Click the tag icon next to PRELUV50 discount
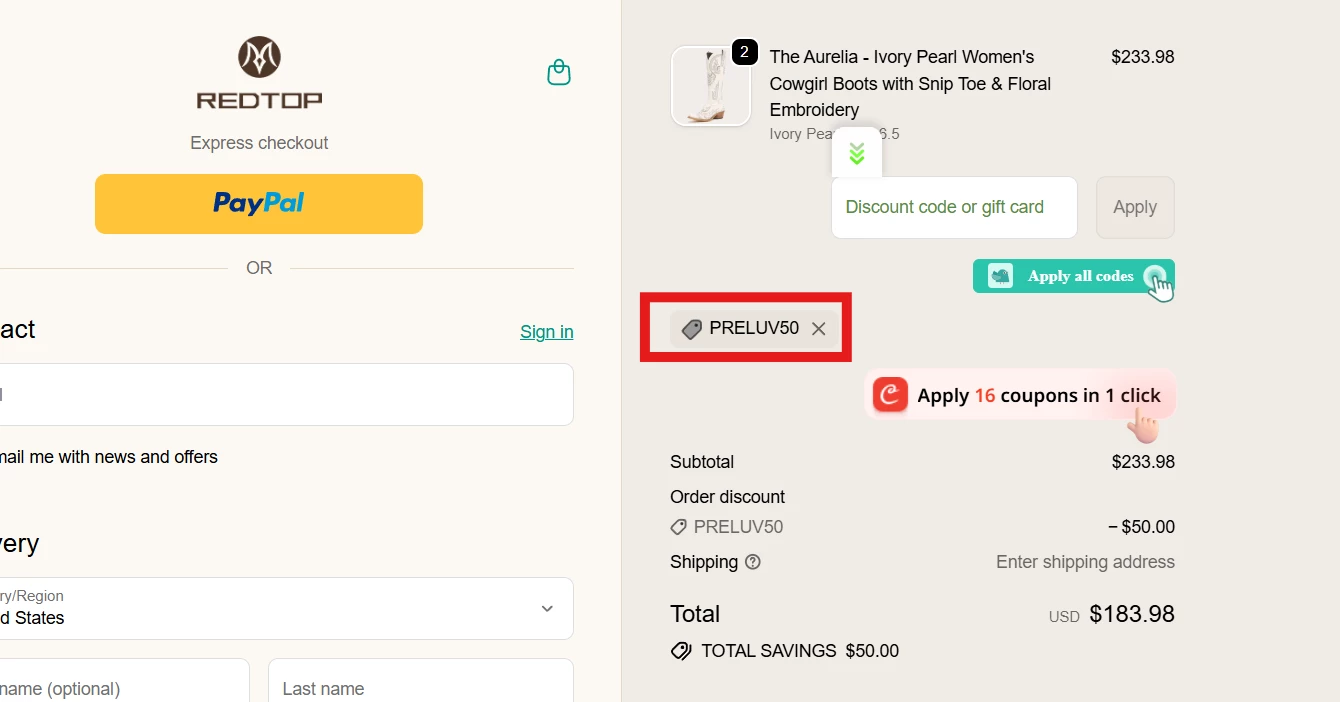The width and height of the screenshot is (1340, 702). [680, 527]
